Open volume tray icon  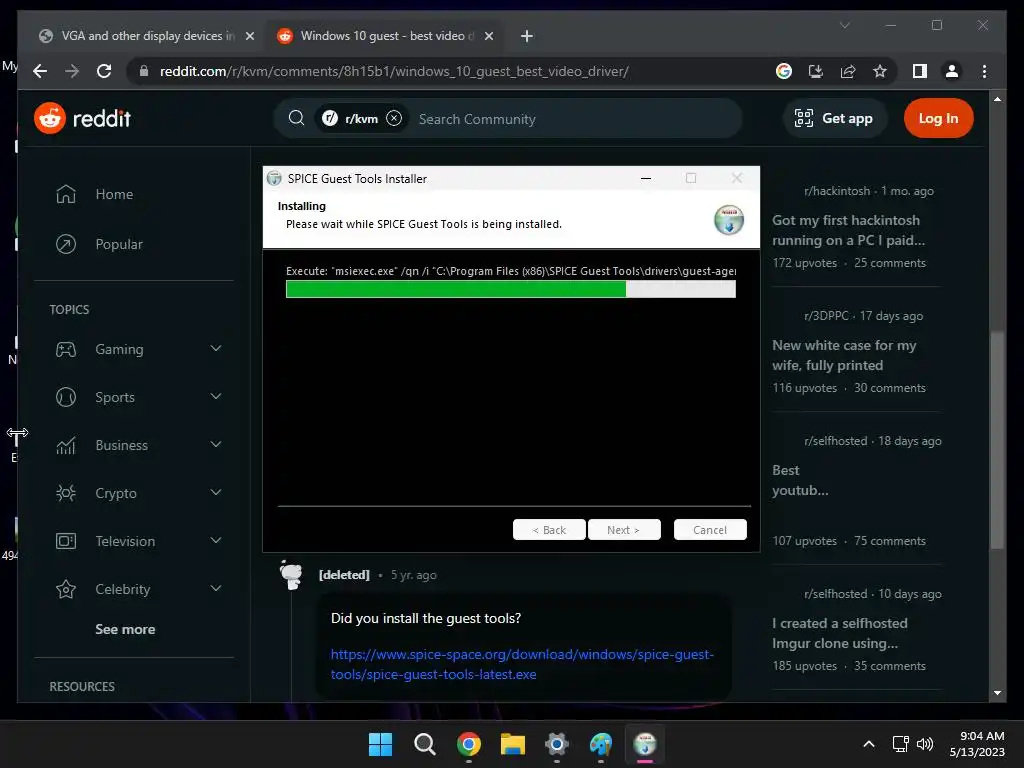coord(925,744)
